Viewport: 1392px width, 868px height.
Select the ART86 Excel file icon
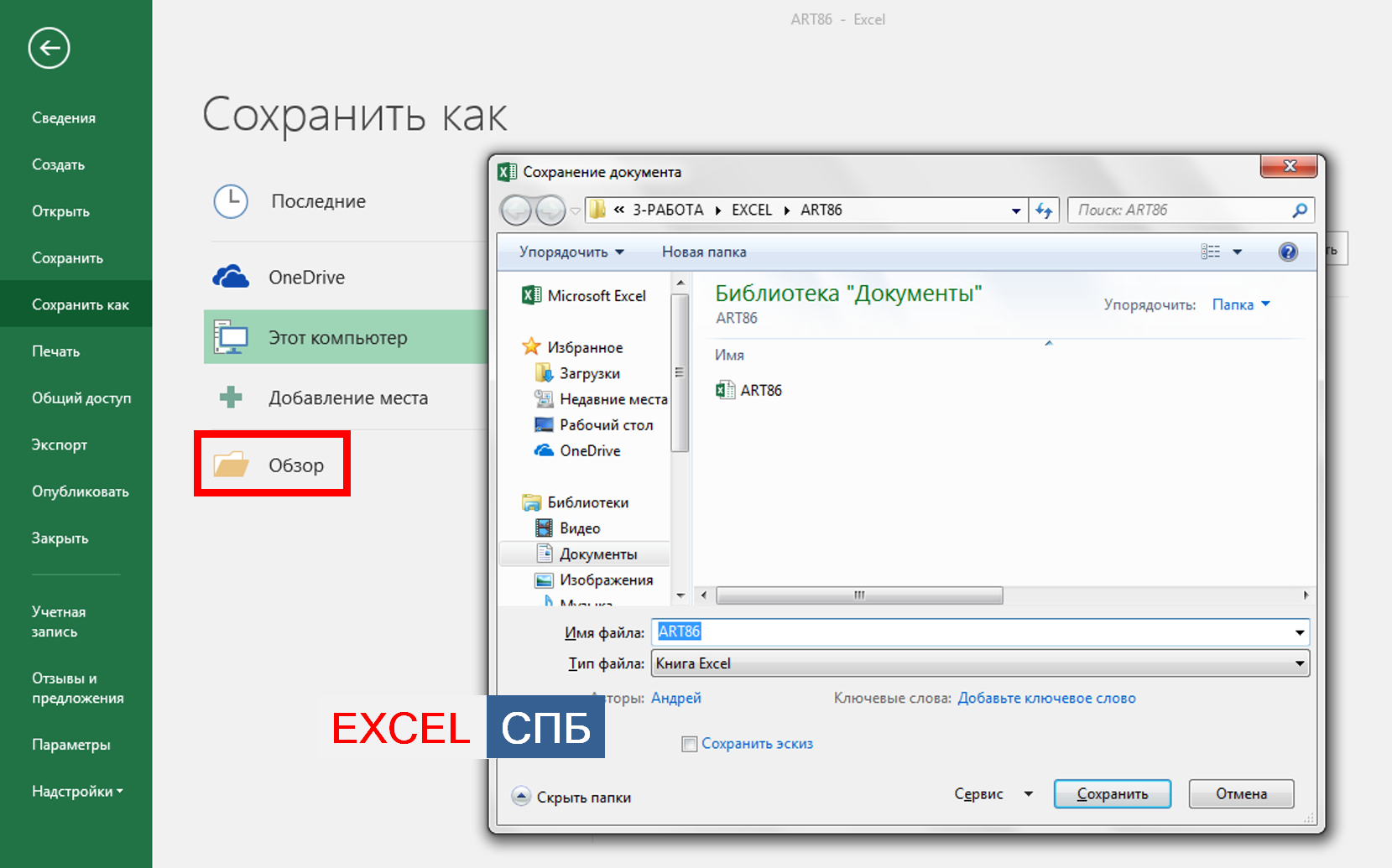click(725, 390)
